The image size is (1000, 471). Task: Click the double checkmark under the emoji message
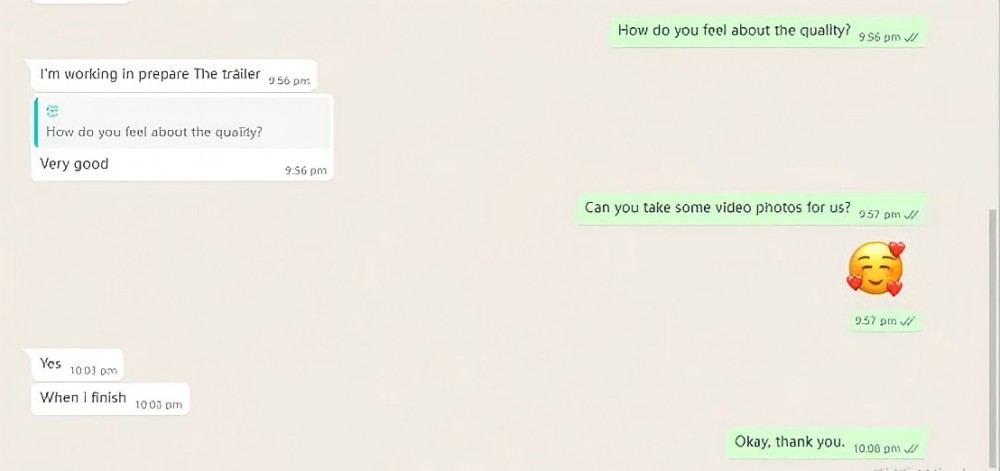point(906,322)
